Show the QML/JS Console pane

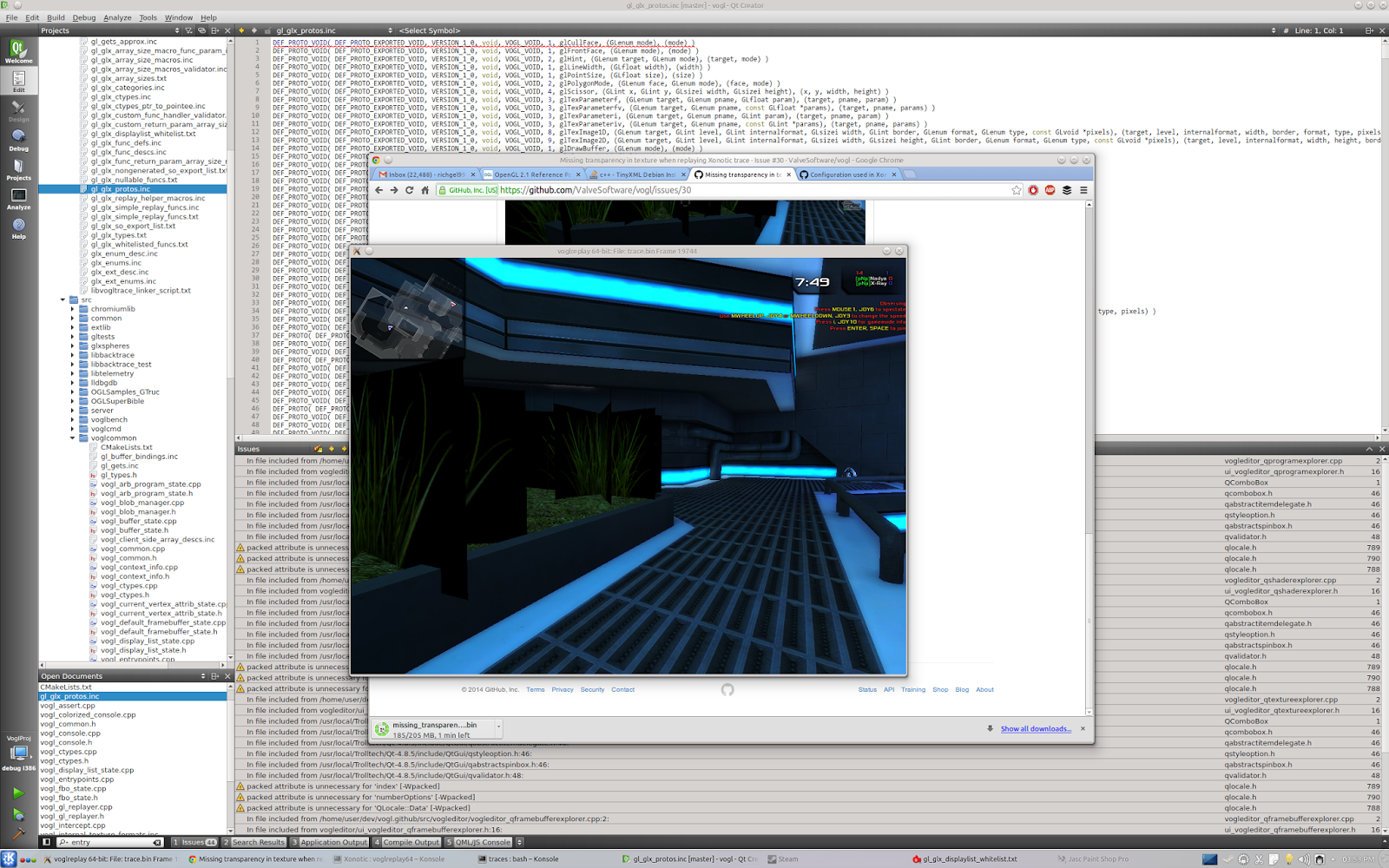click(478, 842)
